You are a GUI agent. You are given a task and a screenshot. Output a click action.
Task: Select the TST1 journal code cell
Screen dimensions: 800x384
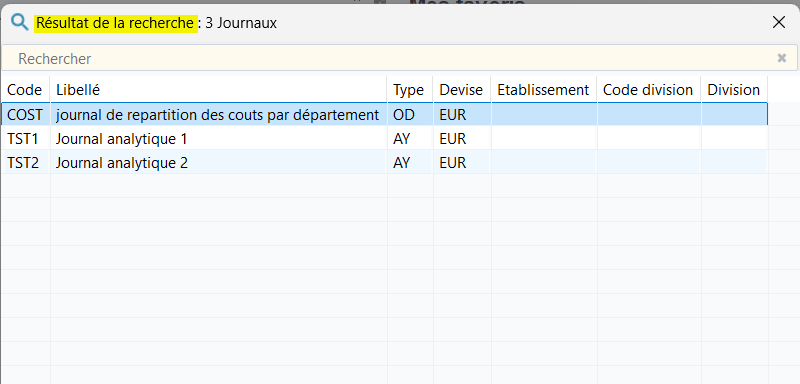[23, 139]
